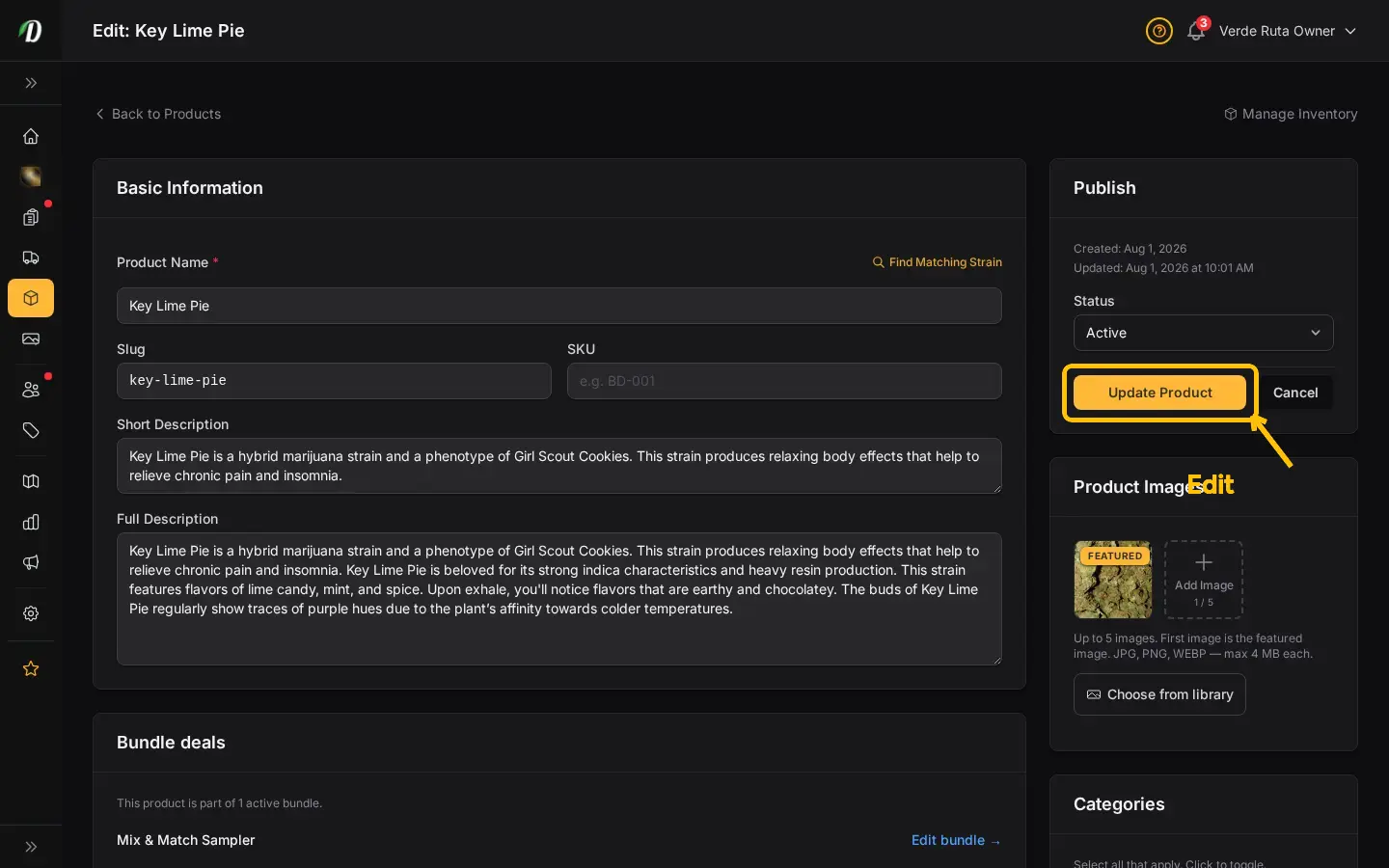Click the Created: Aug 1, 2026 text

tap(1130, 249)
